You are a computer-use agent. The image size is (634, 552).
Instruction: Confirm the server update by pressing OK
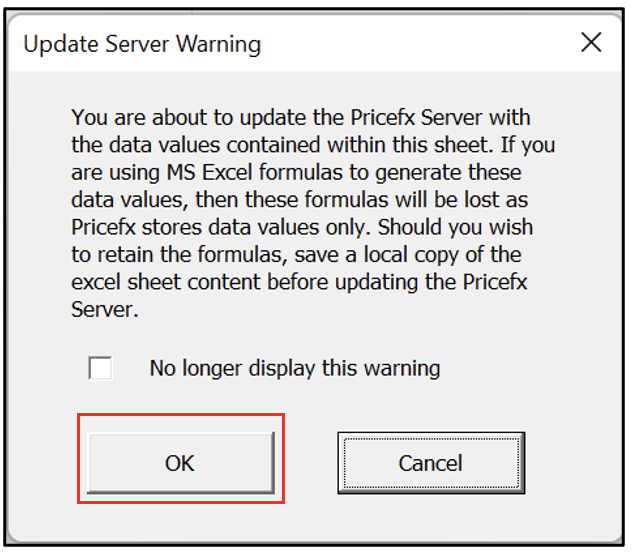pyautogui.click(x=180, y=462)
